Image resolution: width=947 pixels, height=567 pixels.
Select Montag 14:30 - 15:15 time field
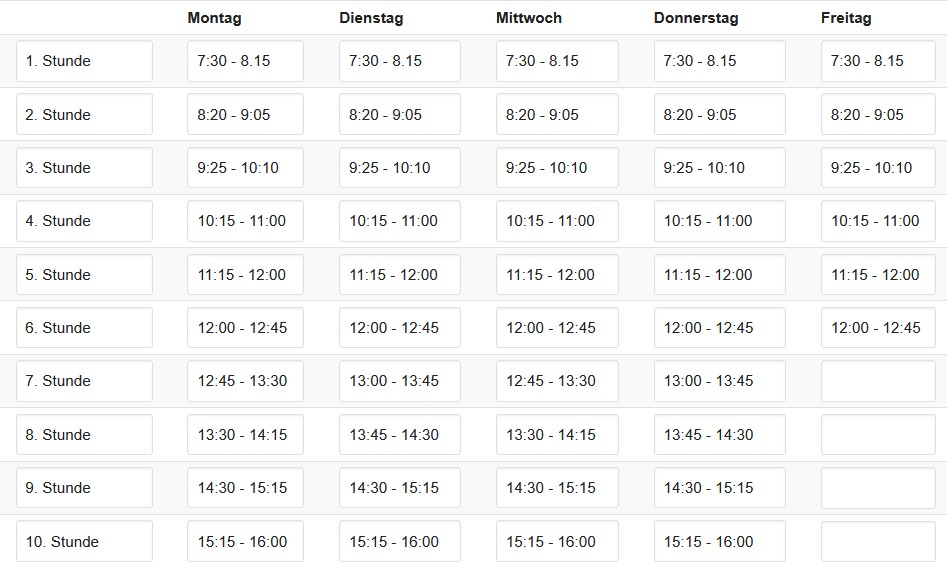pyautogui.click(x=245, y=488)
